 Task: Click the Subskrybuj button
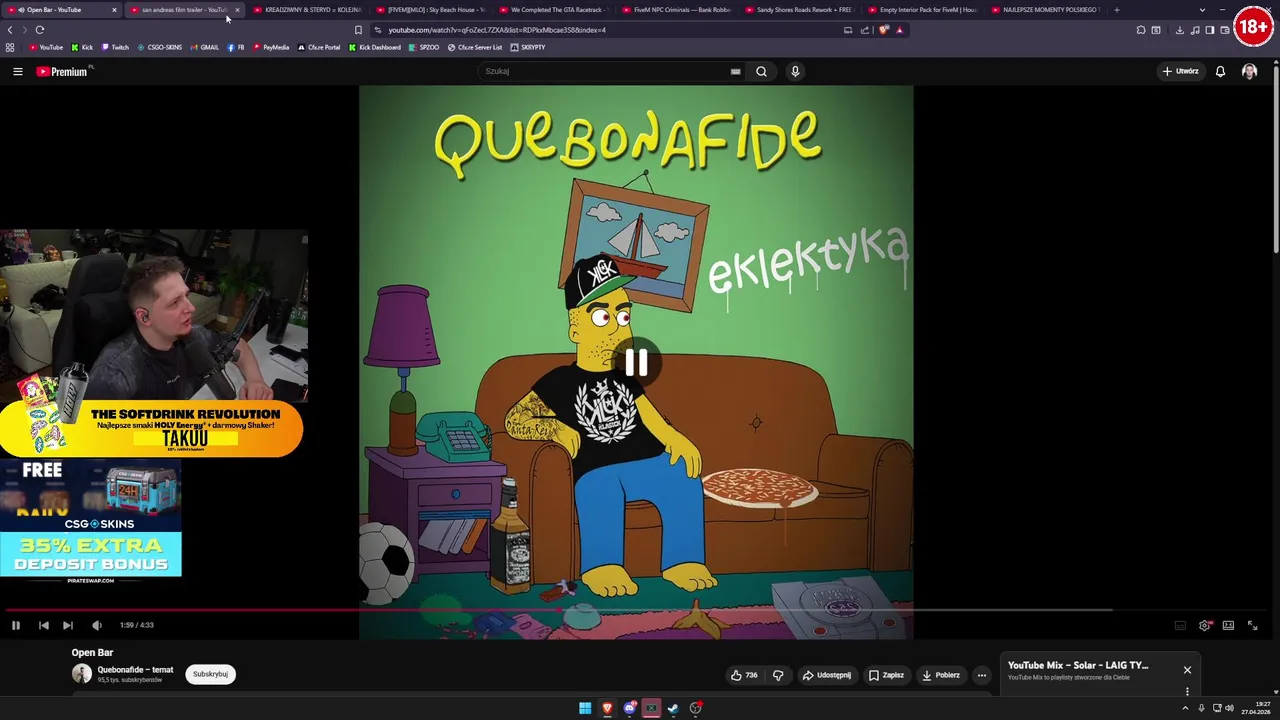coord(211,674)
